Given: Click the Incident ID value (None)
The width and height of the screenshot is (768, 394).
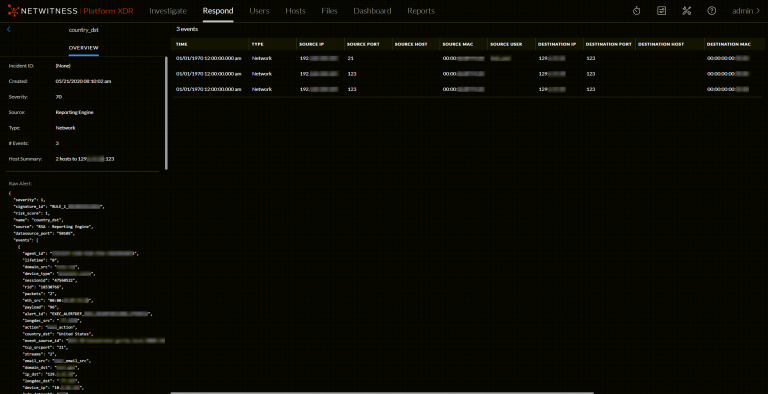Looking at the screenshot, I should (x=63, y=66).
